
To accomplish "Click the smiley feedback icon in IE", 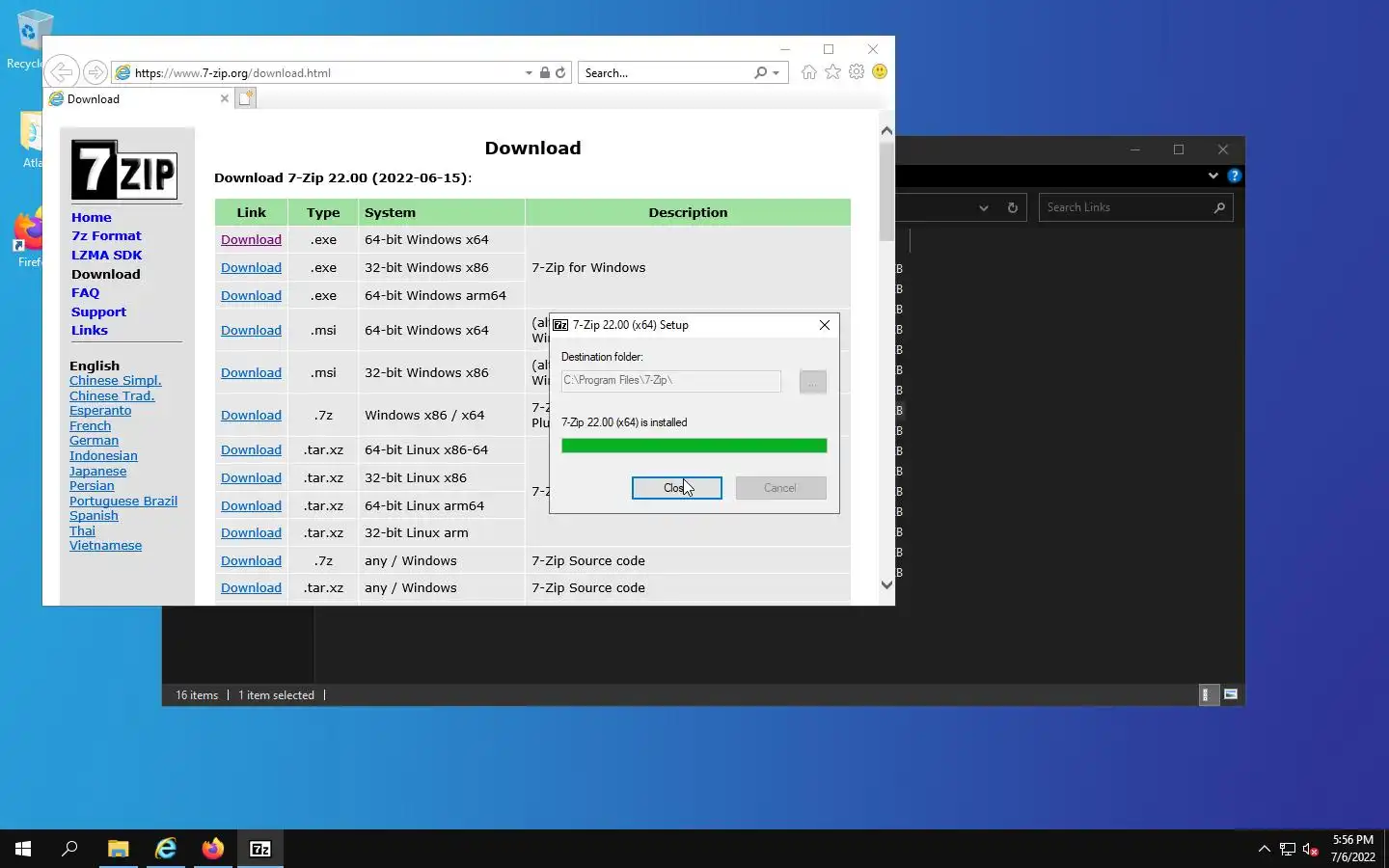I will (x=880, y=72).
